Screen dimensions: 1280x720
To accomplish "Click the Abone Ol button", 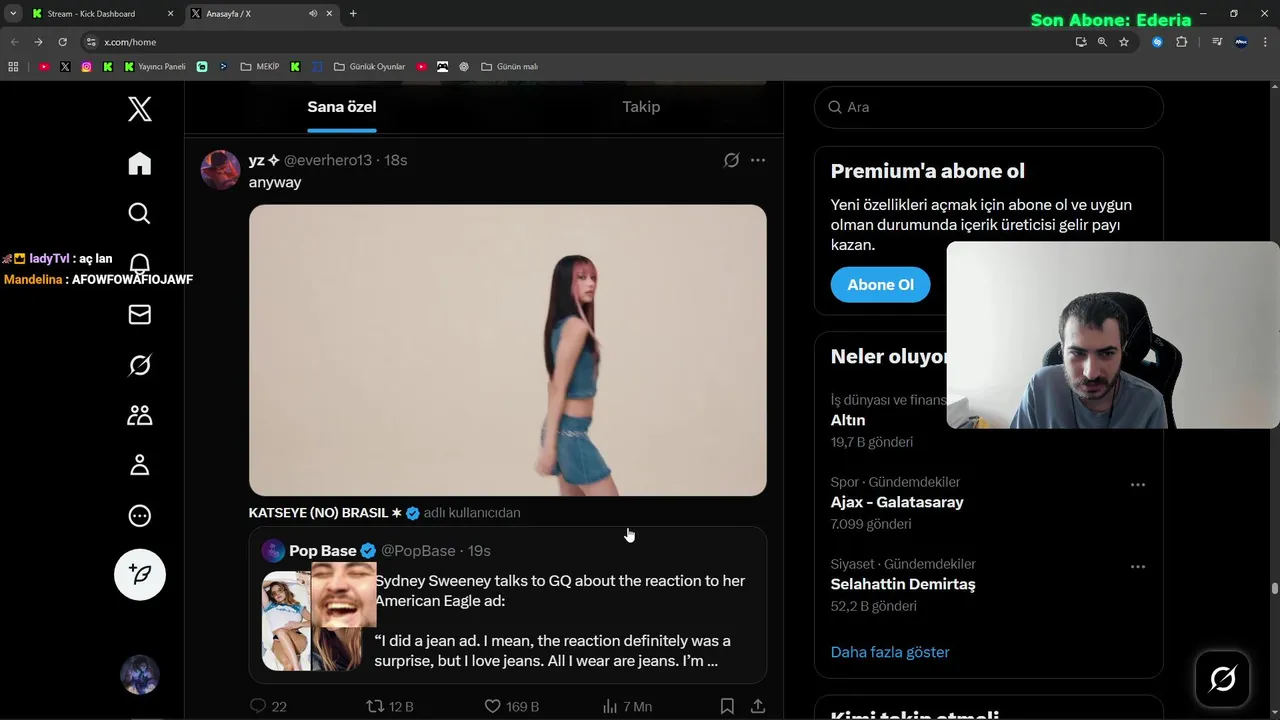I will click(880, 285).
